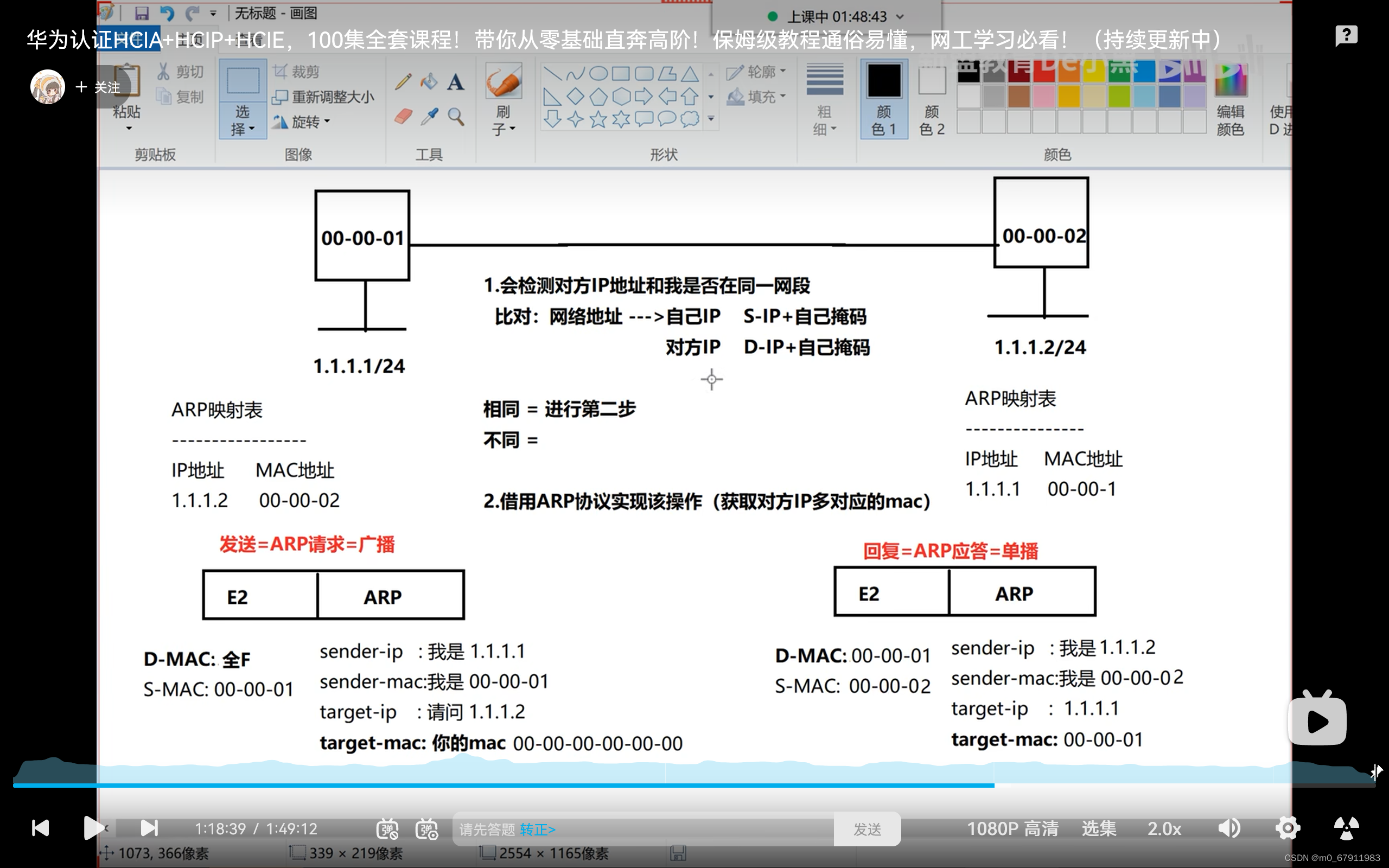Click the Save icon in title bar
Image resolution: width=1389 pixels, height=868 pixels.
point(141,12)
